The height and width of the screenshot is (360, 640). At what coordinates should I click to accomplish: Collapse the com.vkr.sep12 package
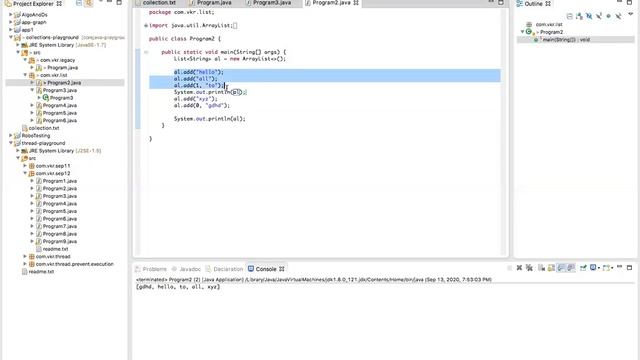pos(25,173)
